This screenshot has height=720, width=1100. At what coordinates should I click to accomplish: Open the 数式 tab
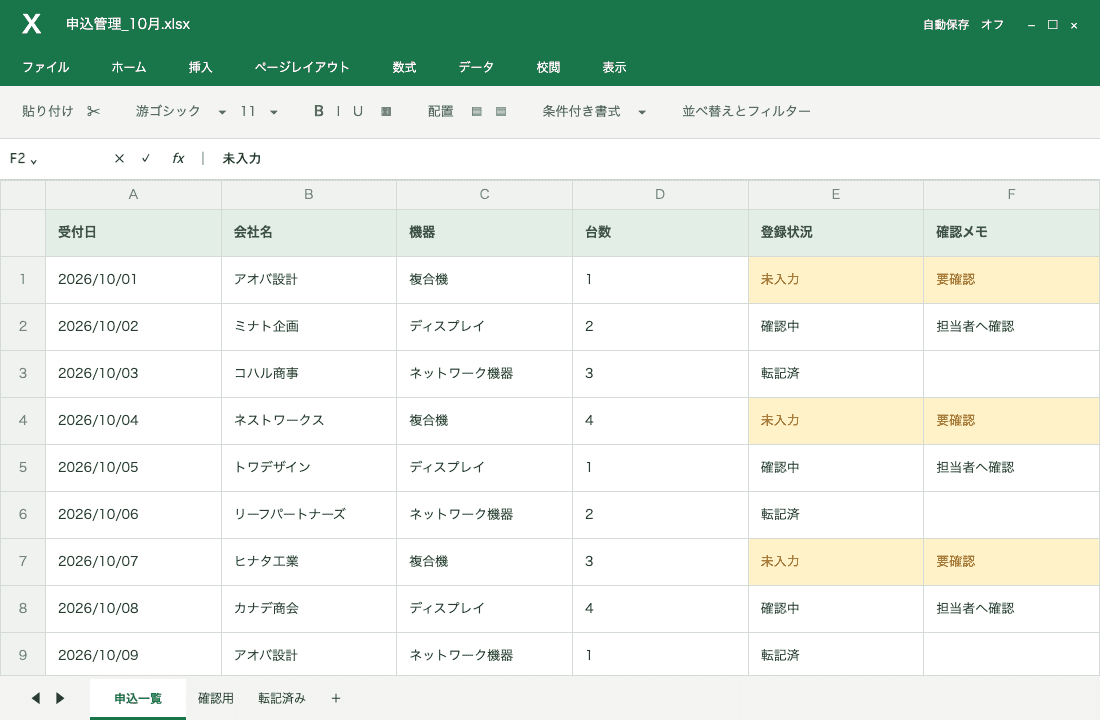coord(404,67)
